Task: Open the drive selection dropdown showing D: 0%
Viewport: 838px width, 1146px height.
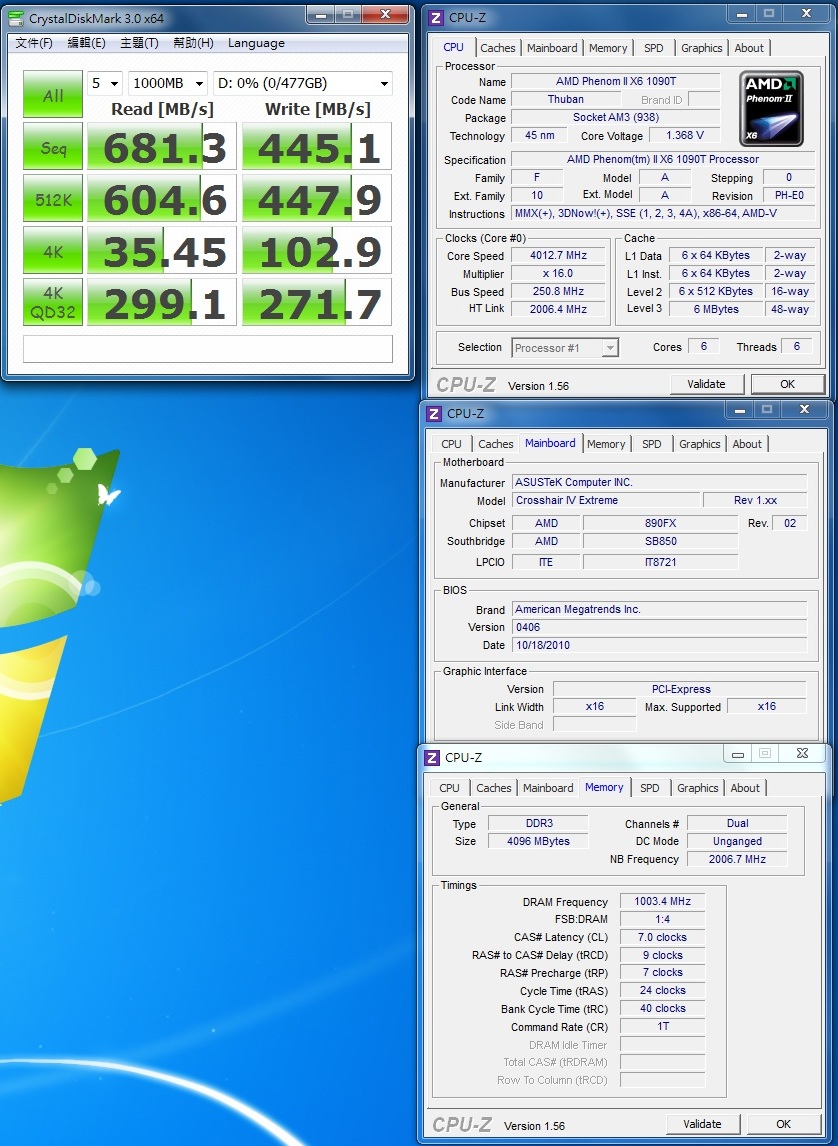Action: pos(302,84)
